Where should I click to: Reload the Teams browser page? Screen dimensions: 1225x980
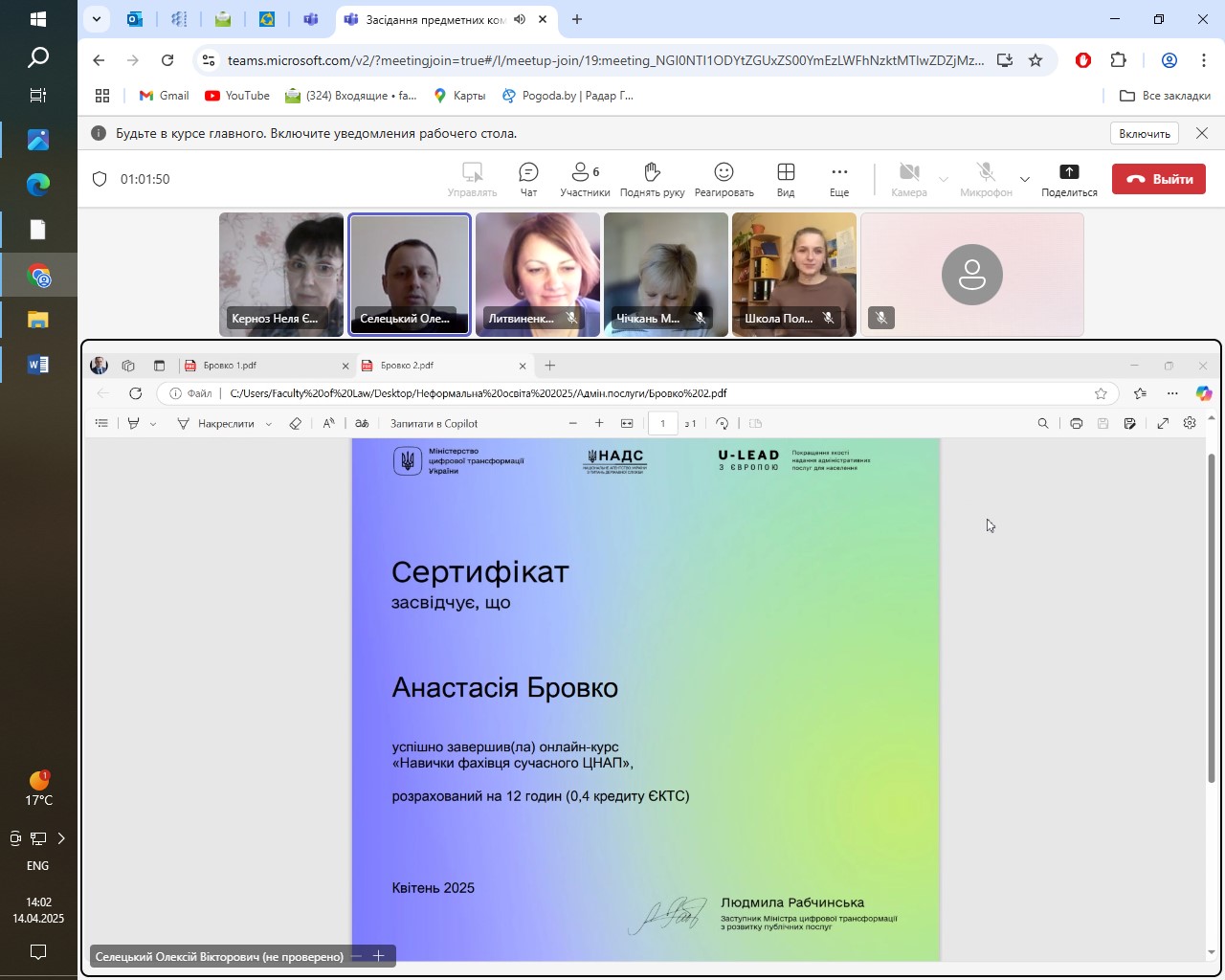pos(167,60)
